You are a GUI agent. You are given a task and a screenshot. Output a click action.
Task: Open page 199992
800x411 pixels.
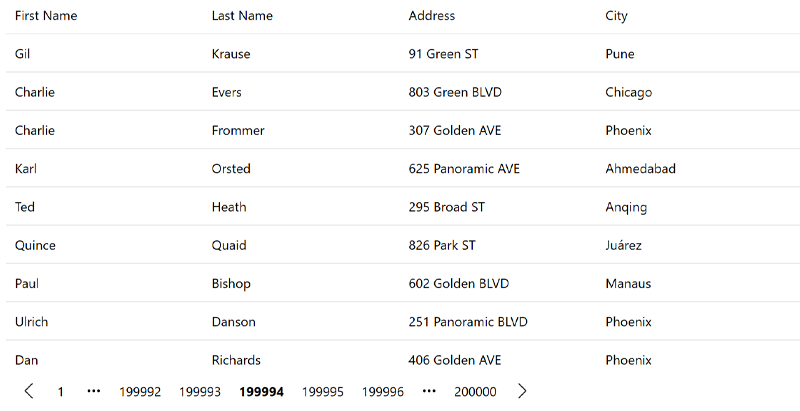(140, 392)
